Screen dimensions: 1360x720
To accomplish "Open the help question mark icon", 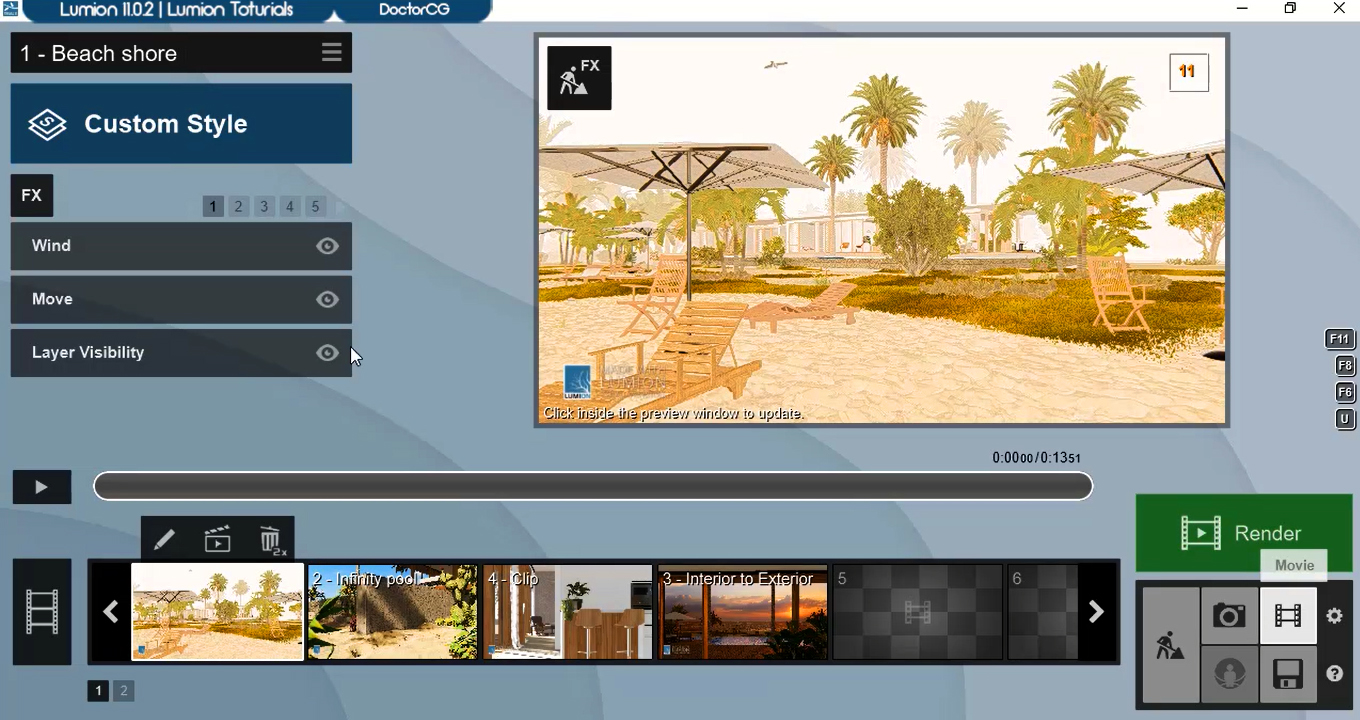I will click(1335, 675).
